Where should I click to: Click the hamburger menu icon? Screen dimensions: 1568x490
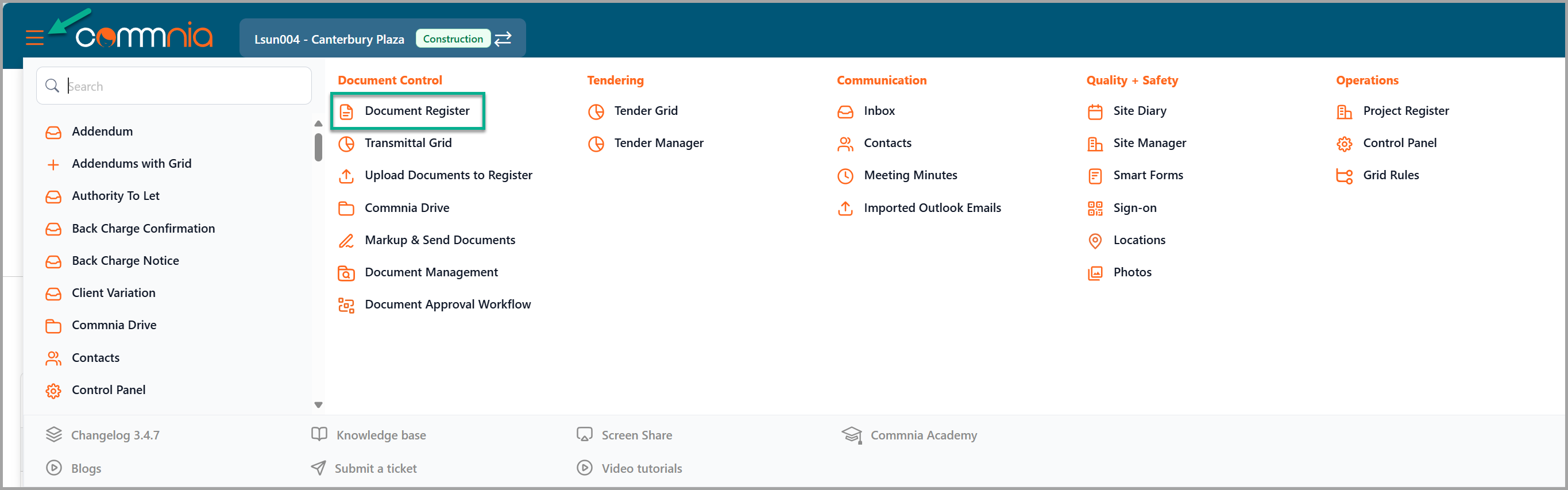pyautogui.click(x=34, y=38)
